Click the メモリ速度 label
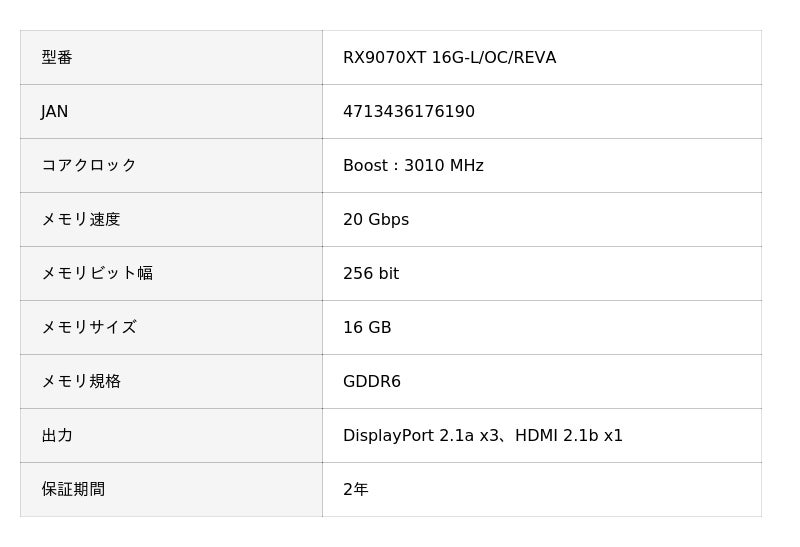 coord(80,220)
